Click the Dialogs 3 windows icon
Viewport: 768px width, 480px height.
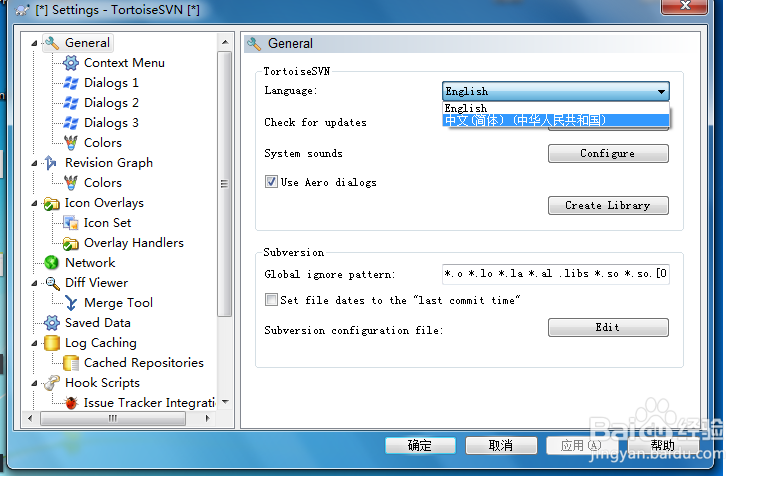[71, 123]
